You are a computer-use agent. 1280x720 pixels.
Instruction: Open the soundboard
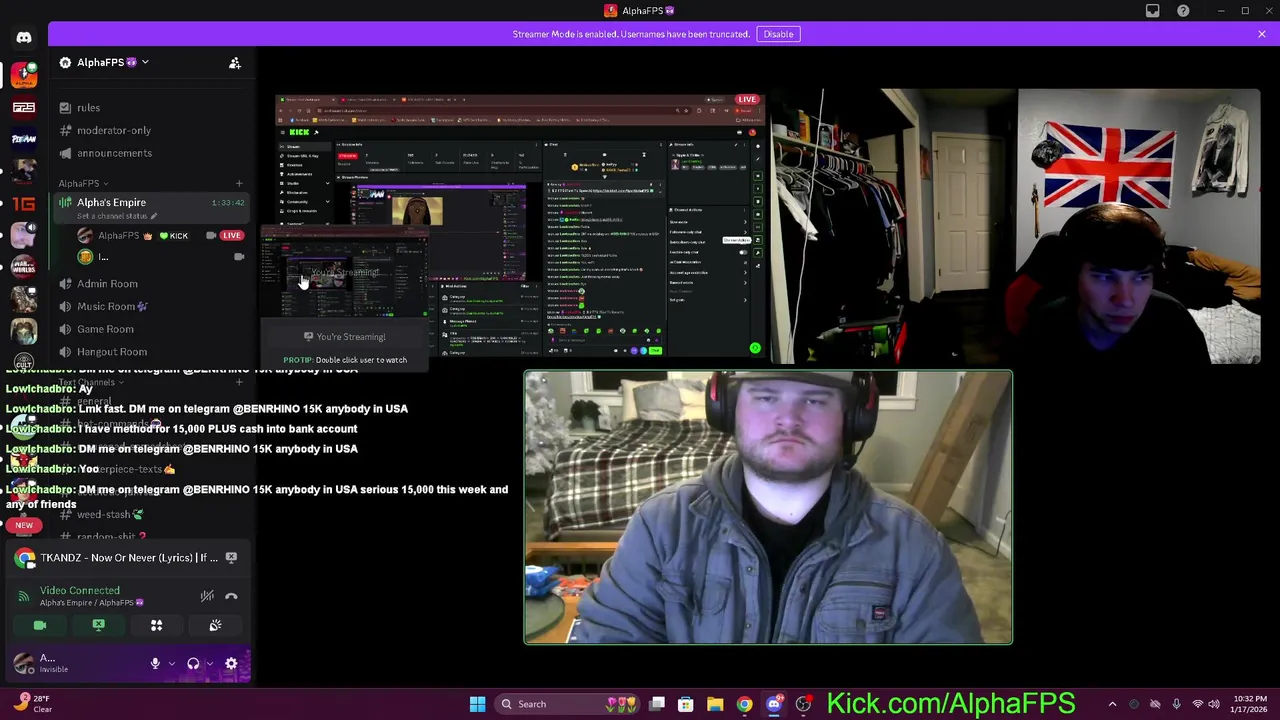click(x=215, y=626)
